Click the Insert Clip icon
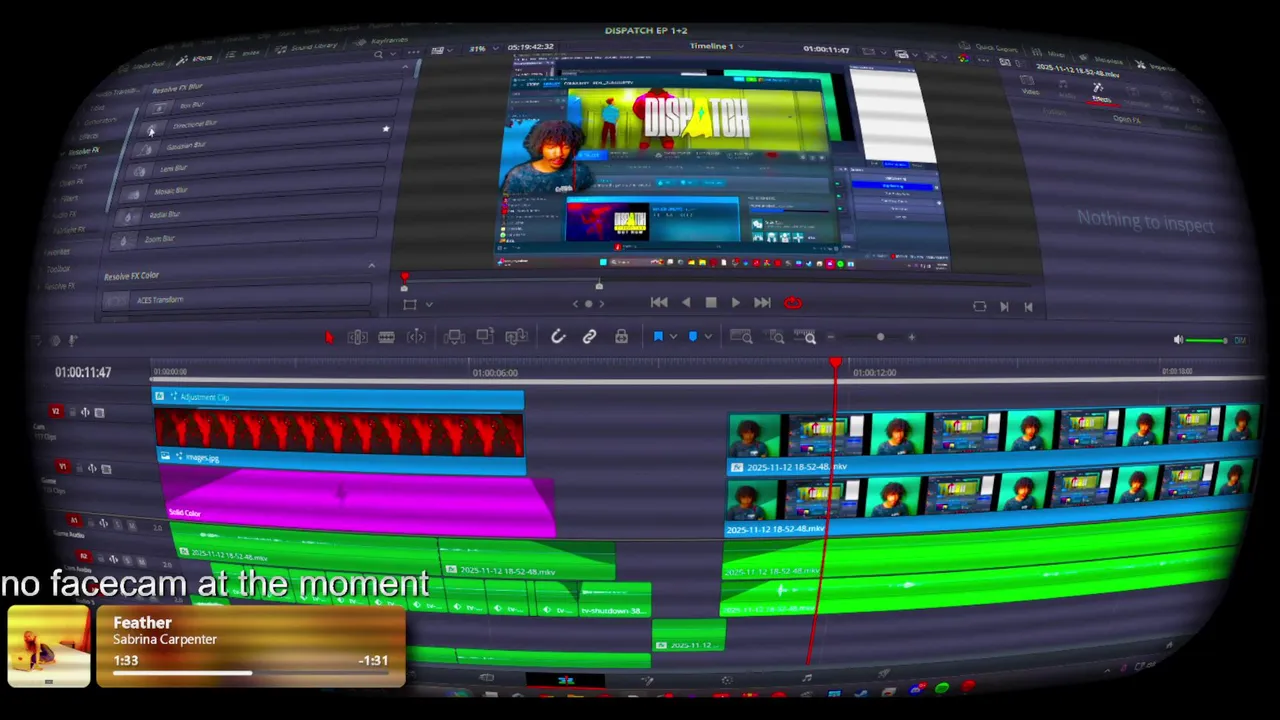Viewport: 1280px width, 720px height. tap(454, 338)
